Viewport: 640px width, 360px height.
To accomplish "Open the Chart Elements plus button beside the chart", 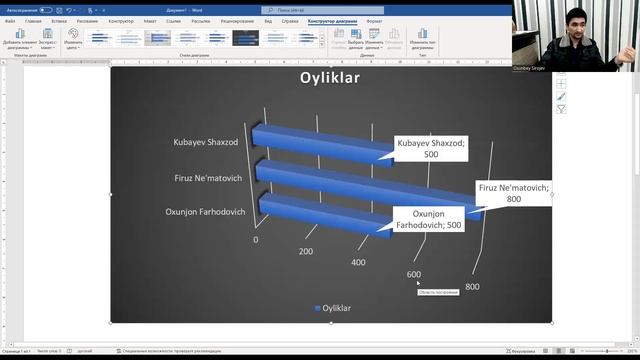I will pyautogui.click(x=561, y=84).
